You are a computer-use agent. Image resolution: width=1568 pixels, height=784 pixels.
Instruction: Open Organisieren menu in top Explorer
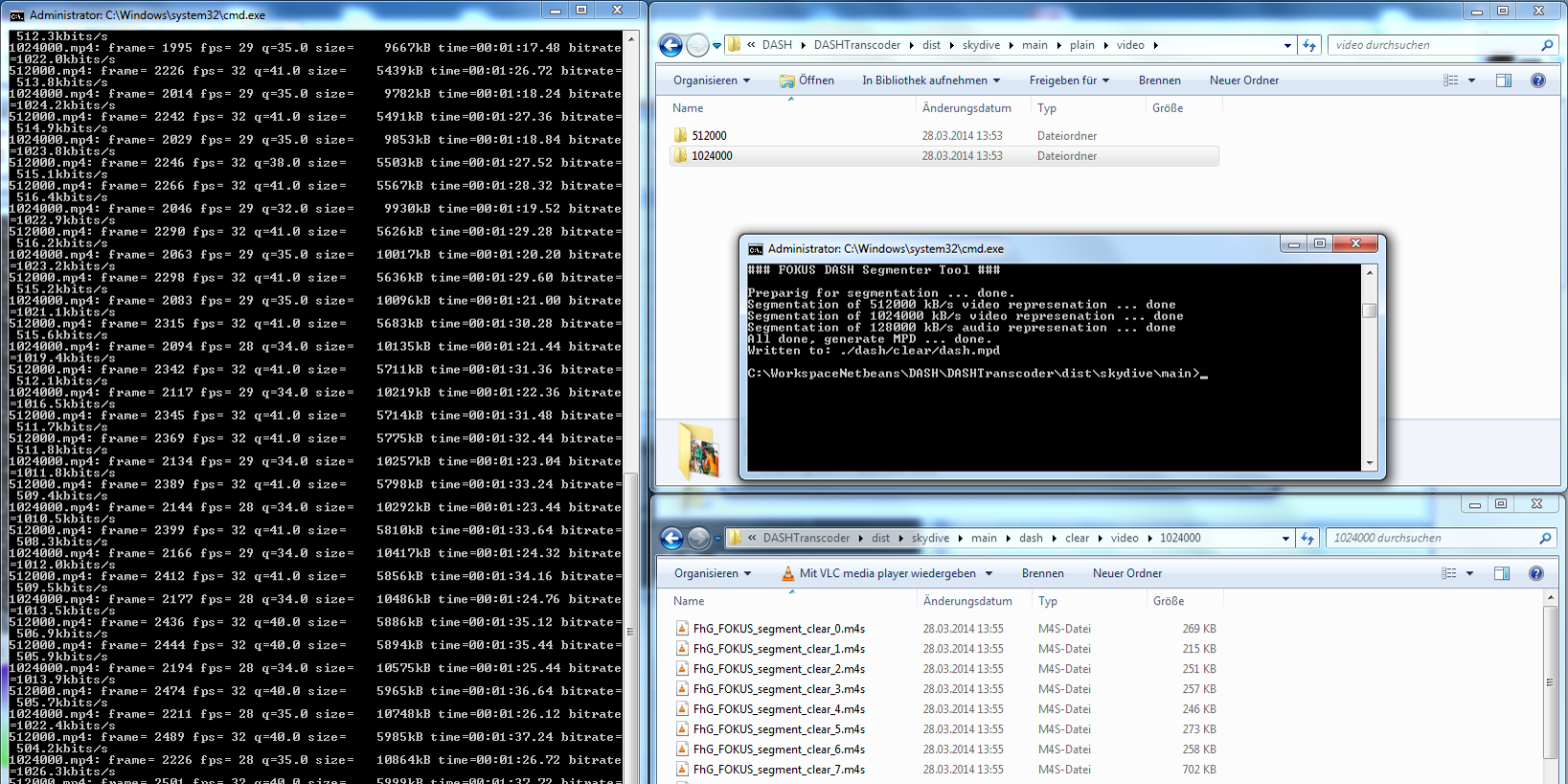[x=712, y=81]
